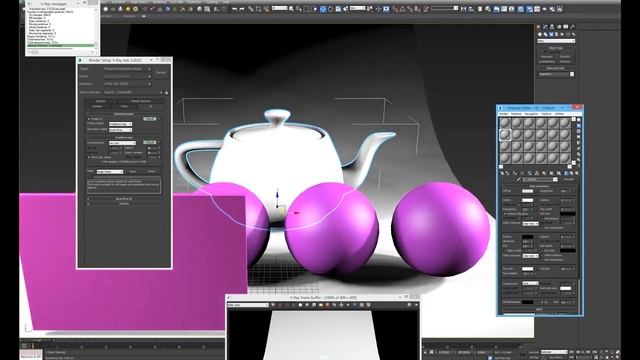Open irradiance map Mode dropdown
The height and width of the screenshot is (360, 640).
[109, 171]
